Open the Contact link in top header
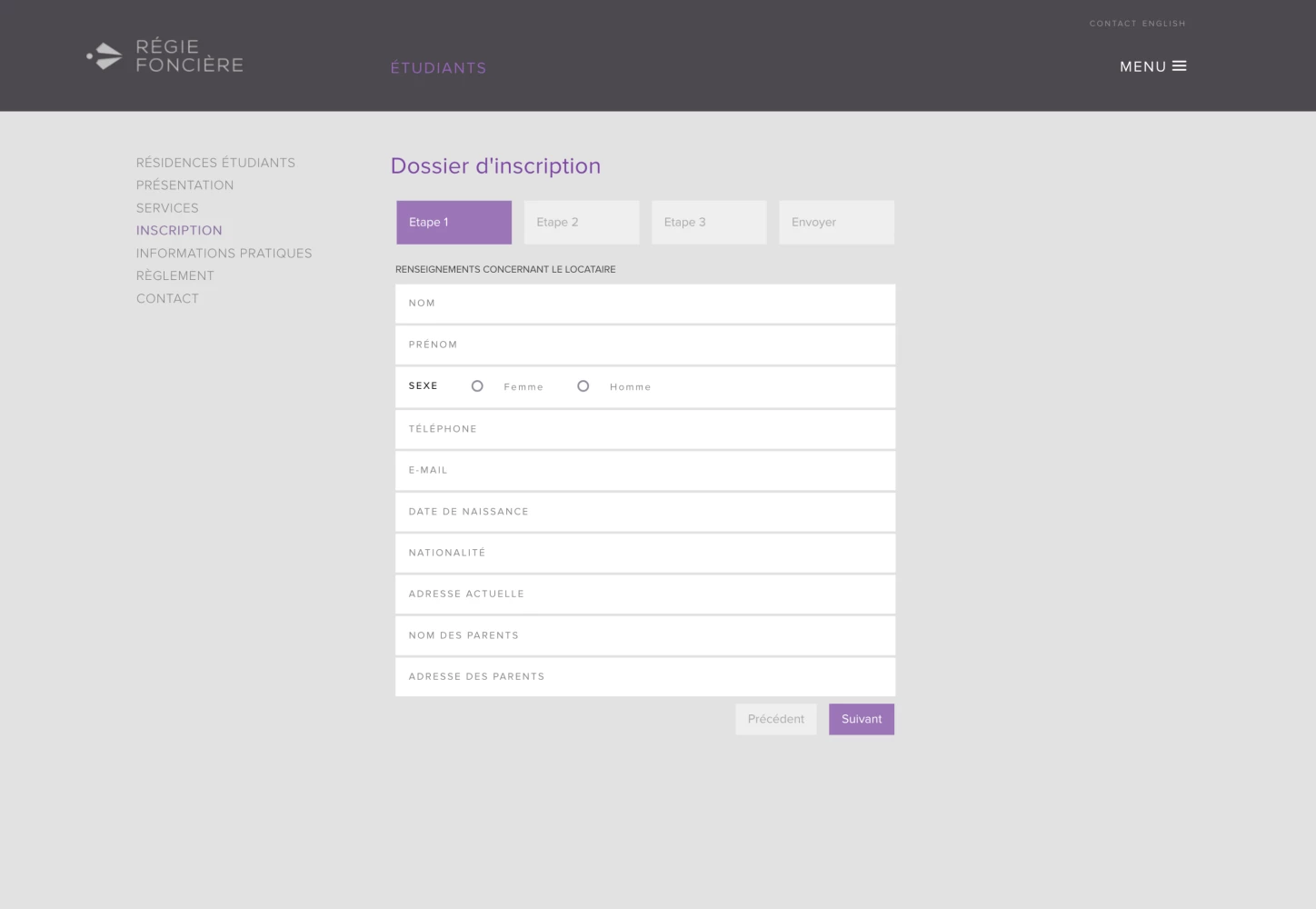Screen dimensions: 1316x909 point(1112,24)
